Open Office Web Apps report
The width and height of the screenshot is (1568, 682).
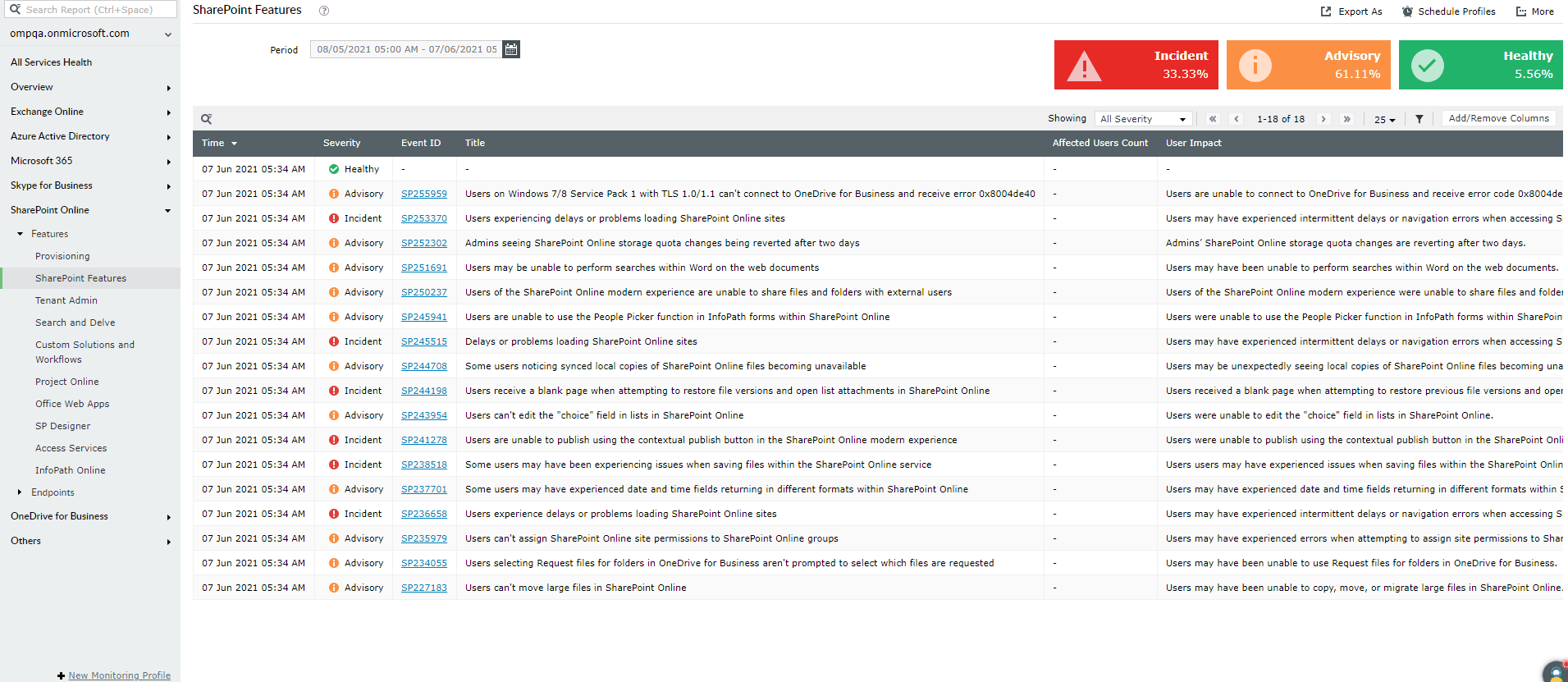[x=72, y=404]
